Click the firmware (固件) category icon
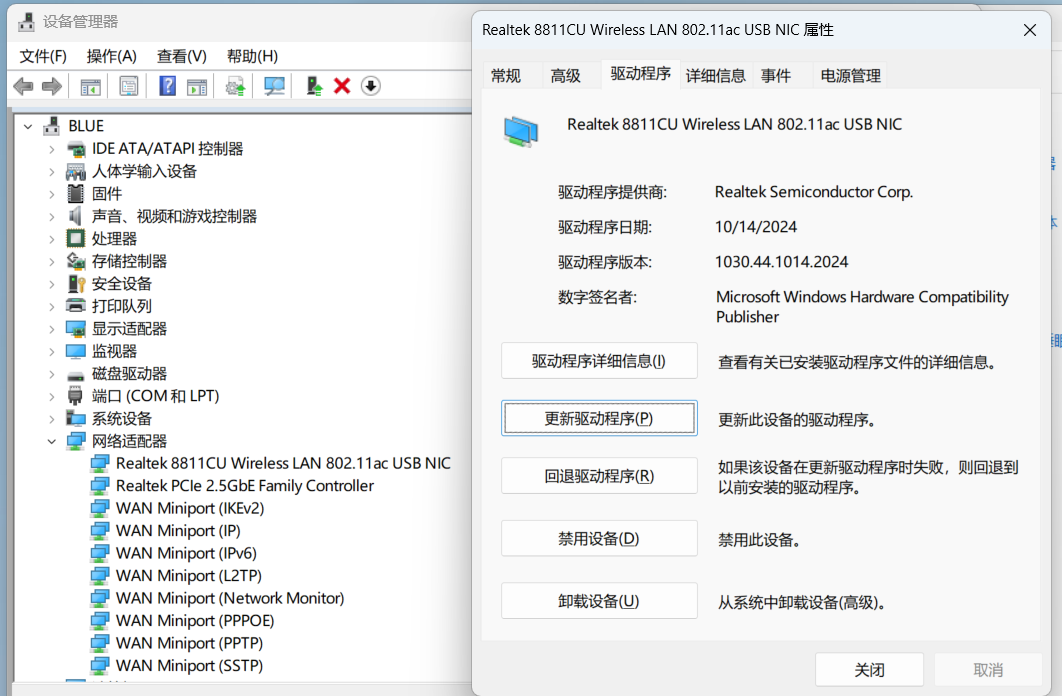This screenshot has height=696, width=1062. (x=76, y=194)
